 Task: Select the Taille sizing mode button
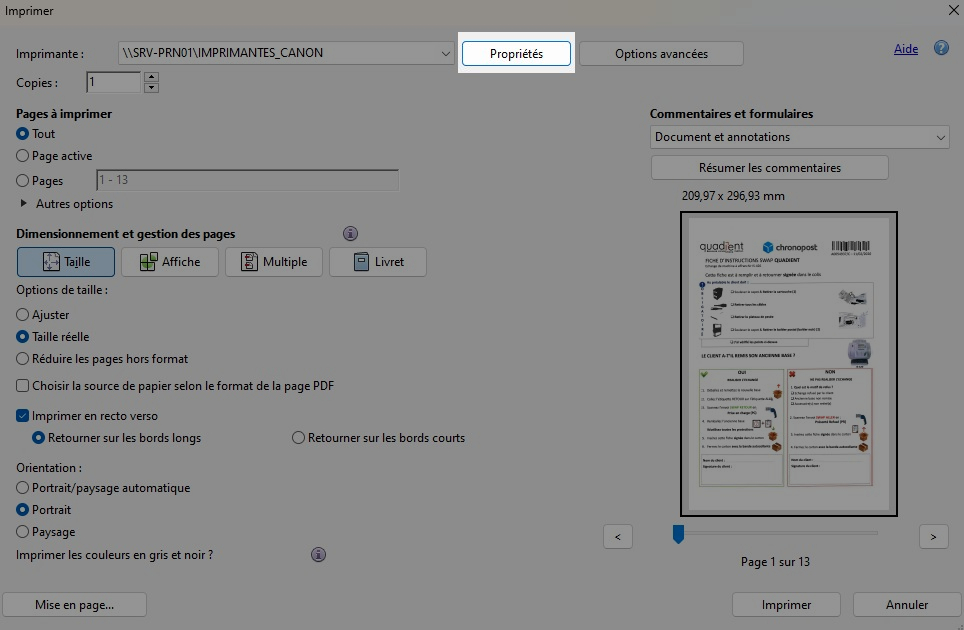point(66,262)
